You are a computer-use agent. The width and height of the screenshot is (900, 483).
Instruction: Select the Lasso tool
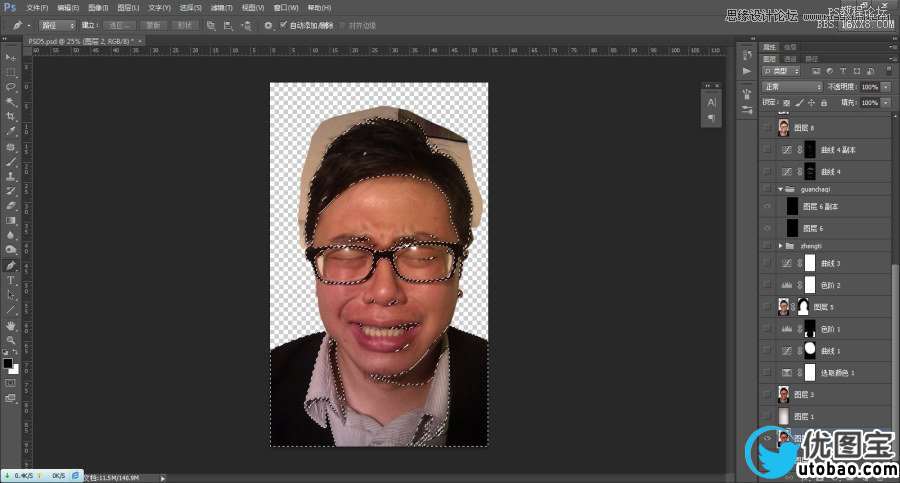click(10, 87)
